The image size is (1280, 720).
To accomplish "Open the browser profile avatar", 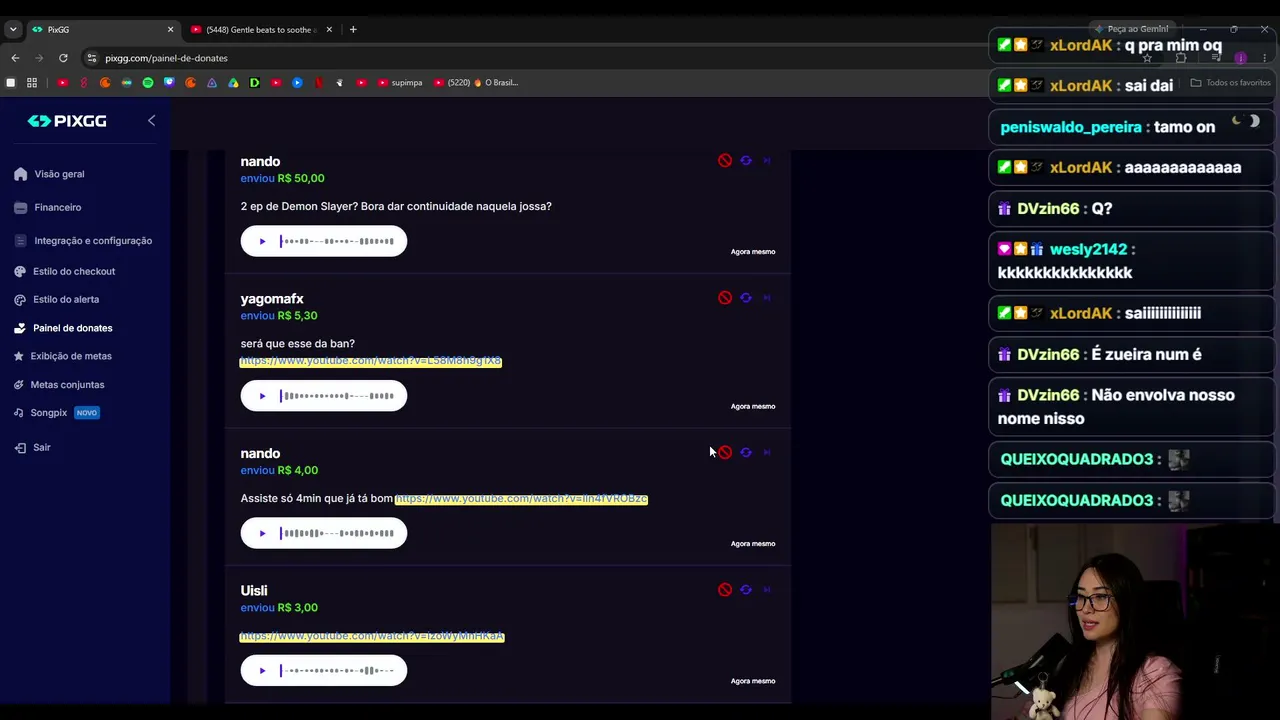I will (x=1241, y=58).
